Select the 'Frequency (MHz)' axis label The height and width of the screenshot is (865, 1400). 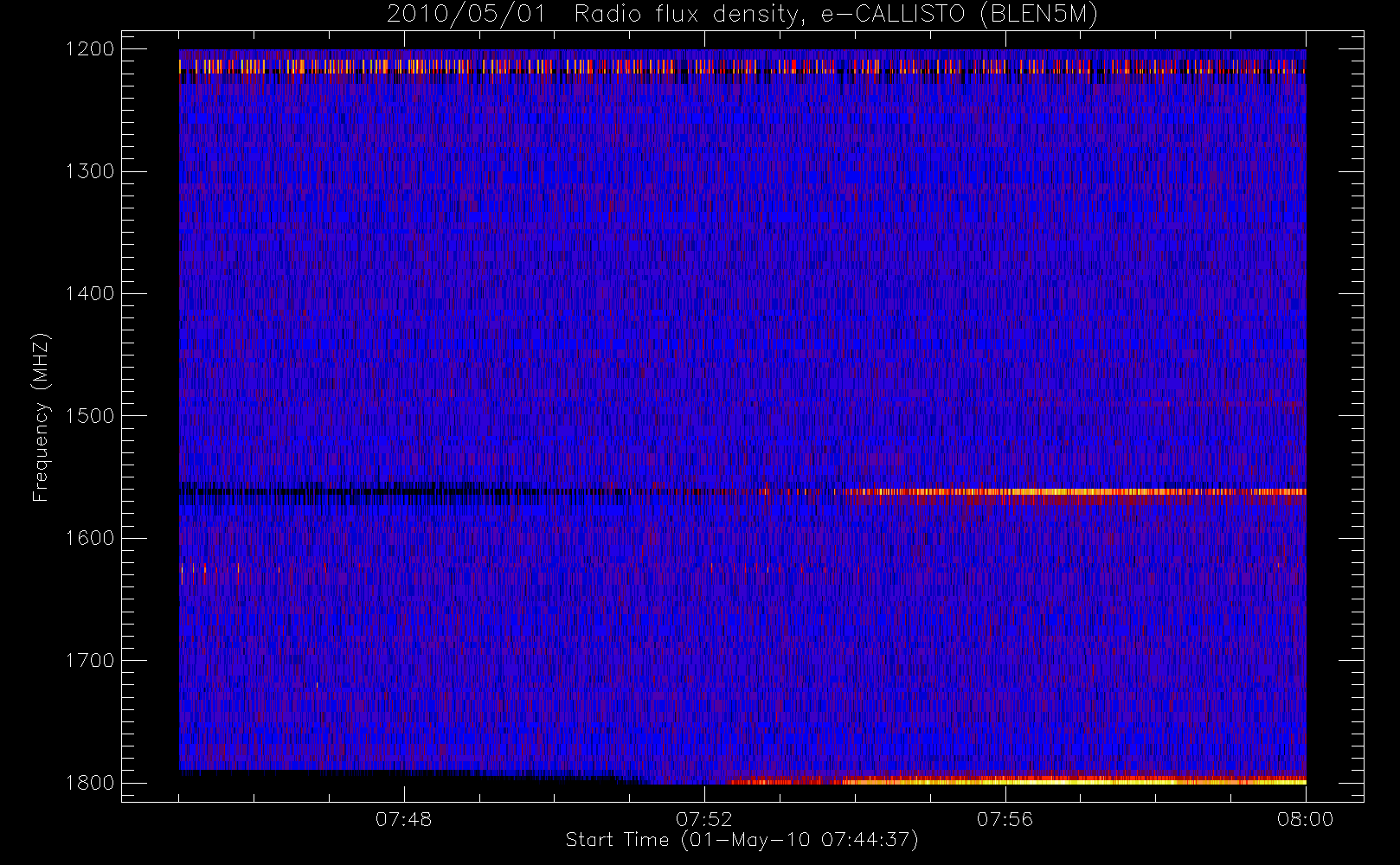pos(41,417)
